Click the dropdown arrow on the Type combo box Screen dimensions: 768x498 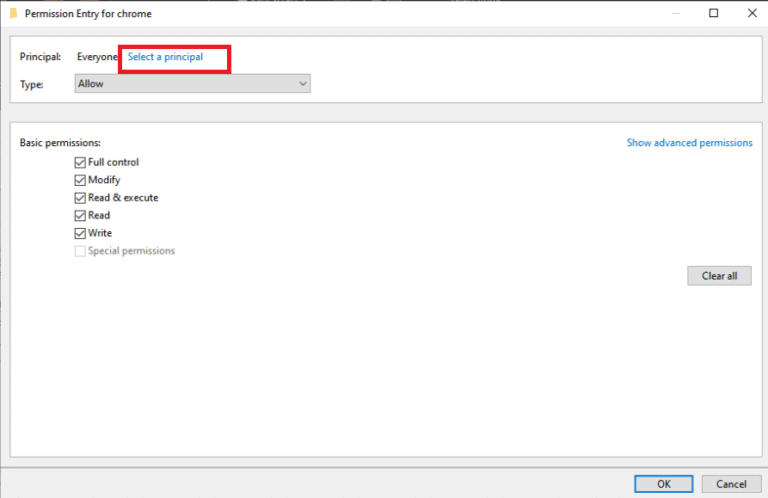coord(303,84)
